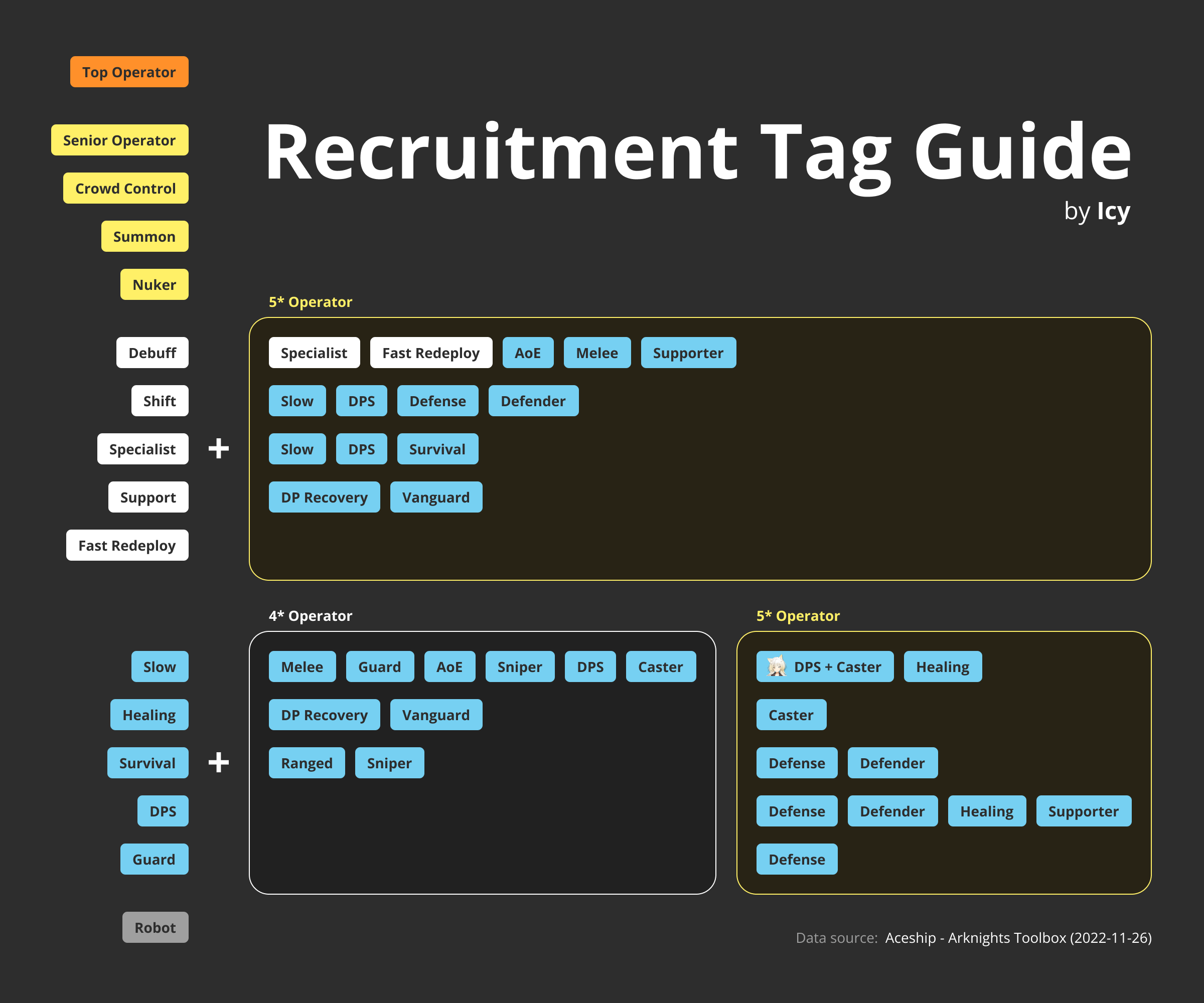
Task: Expand the second 5-star Operator section
Action: (797, 609)
